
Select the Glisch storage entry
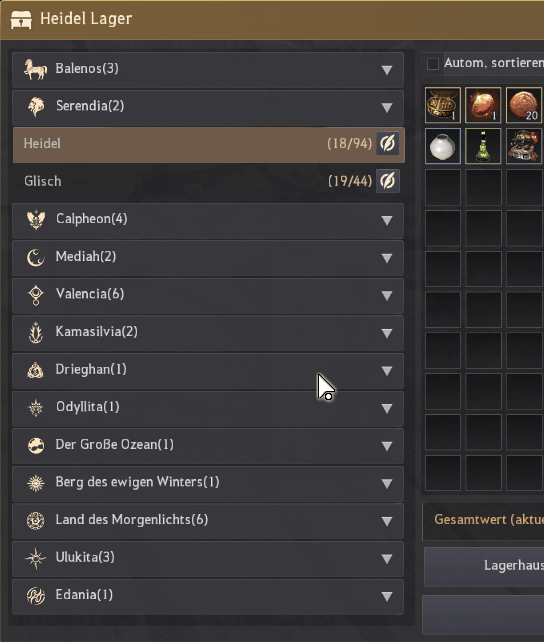[208, 181]
